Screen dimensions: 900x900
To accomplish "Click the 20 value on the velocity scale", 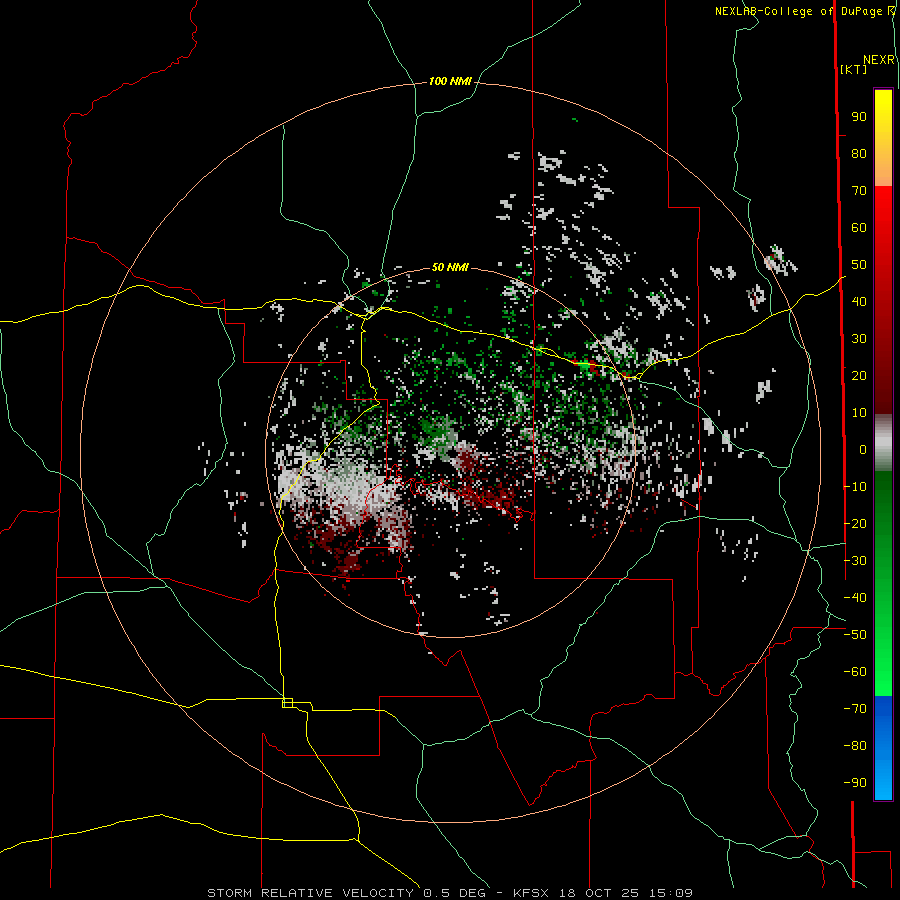I will click(859, 375).
